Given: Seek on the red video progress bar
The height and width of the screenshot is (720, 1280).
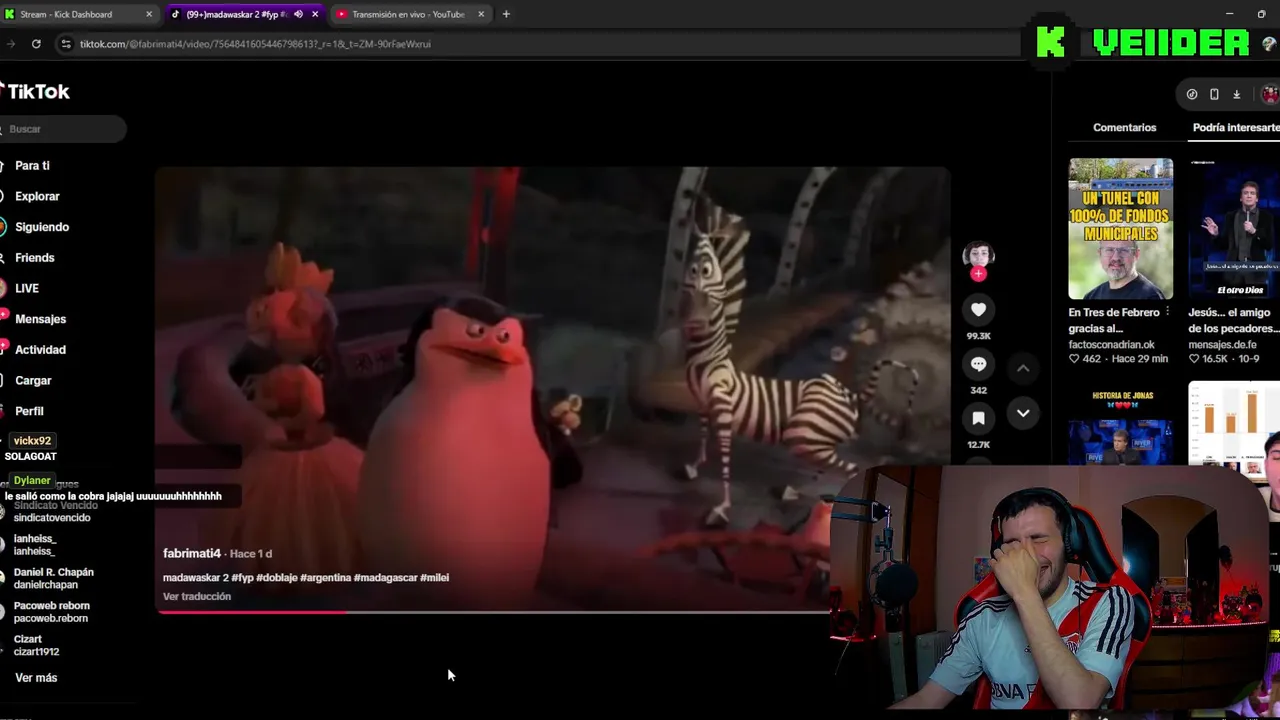Looking at the screenshot, I should (x=493, y=612).
